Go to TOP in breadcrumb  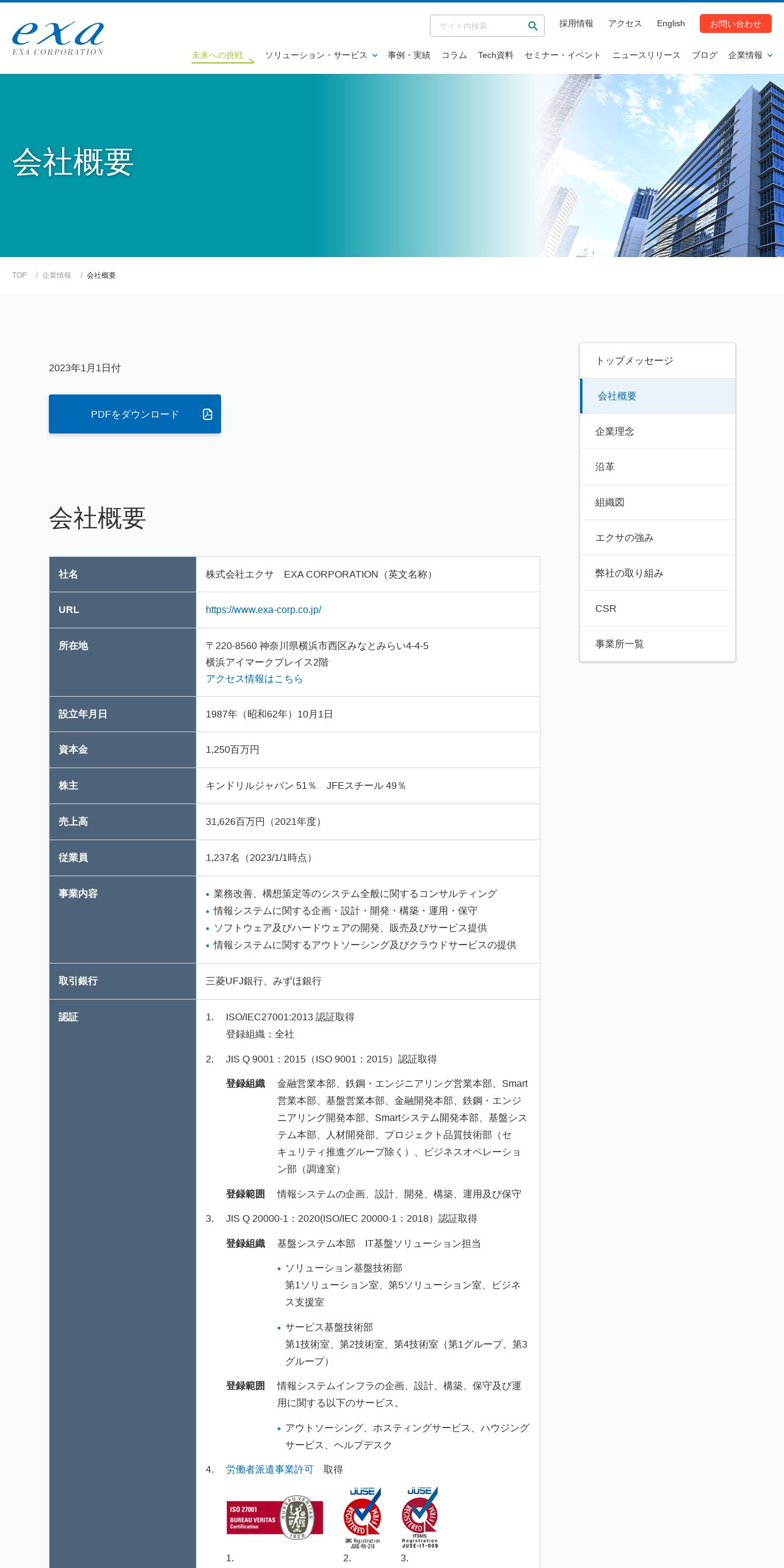pyautogui.click(x=20, y=275)
